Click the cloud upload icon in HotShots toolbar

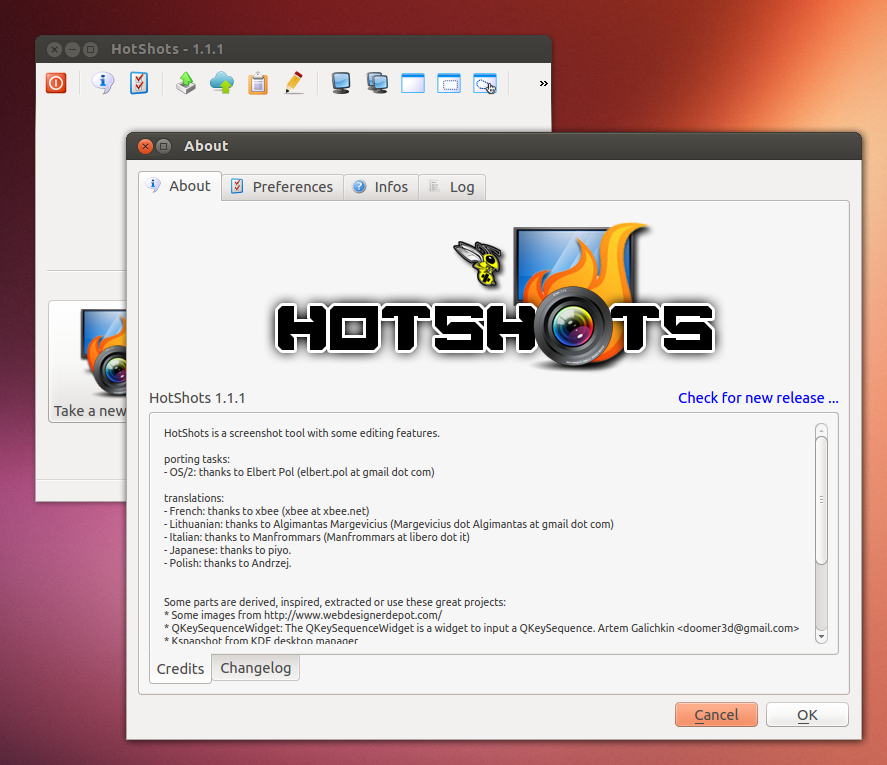click(222, 83)
